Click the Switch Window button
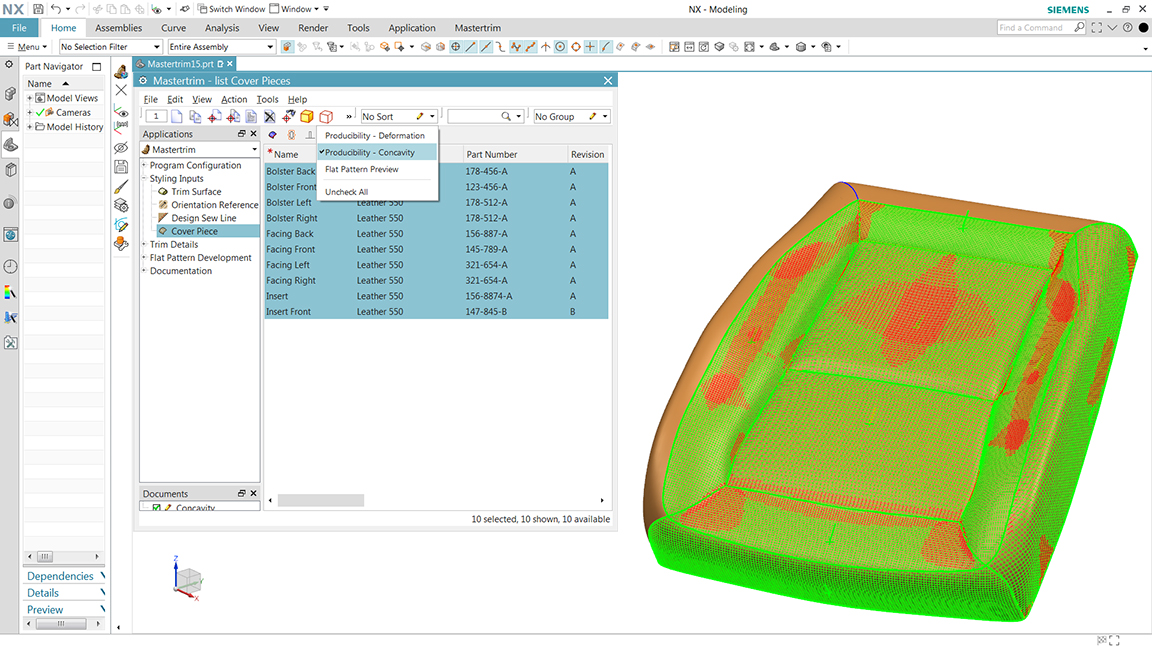Screen dimensions: 1152x647 tap(230, 9)
